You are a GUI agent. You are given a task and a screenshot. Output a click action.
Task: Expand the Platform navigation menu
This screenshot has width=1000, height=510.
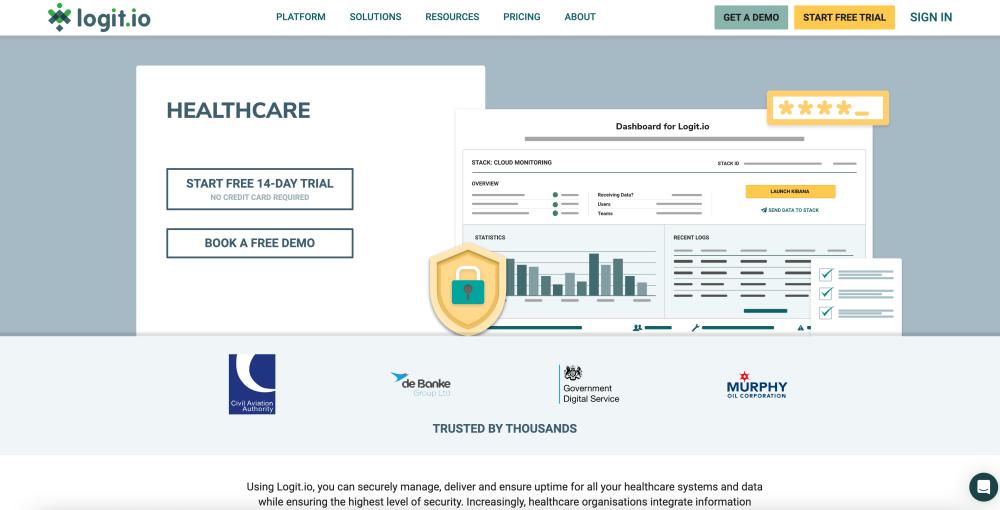[300, 17]
